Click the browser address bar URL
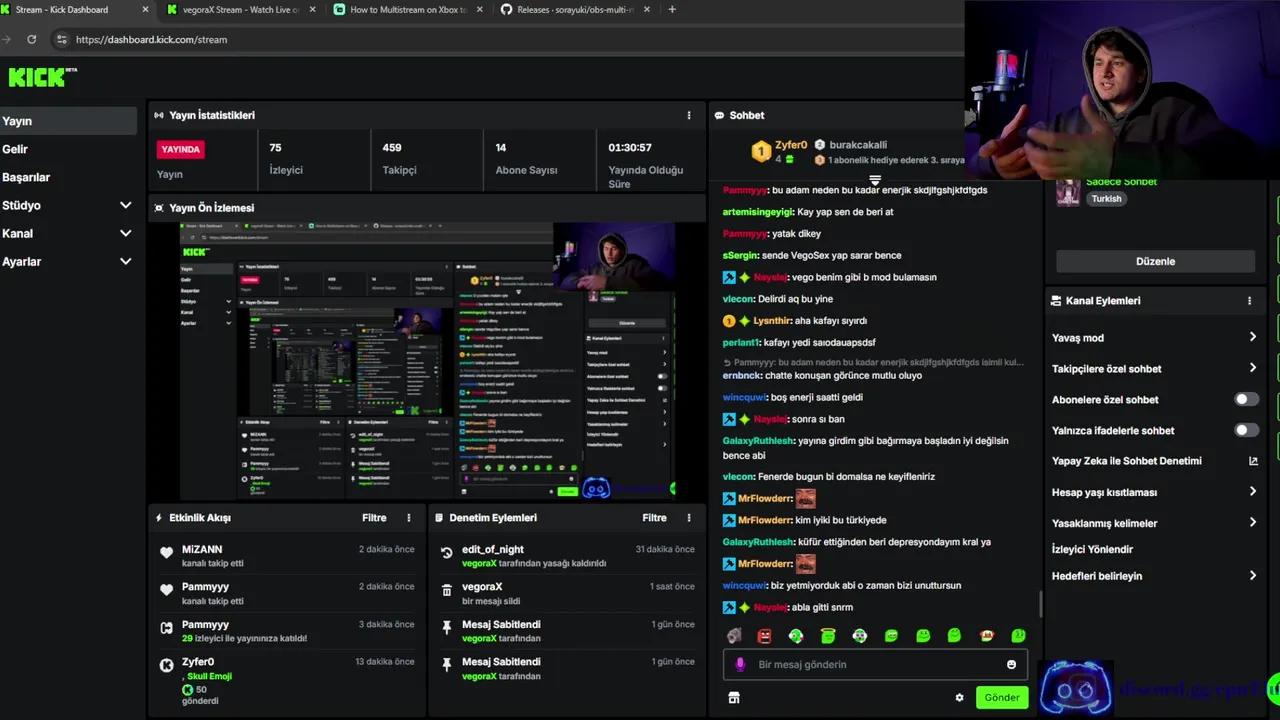 tap(151, 39)
